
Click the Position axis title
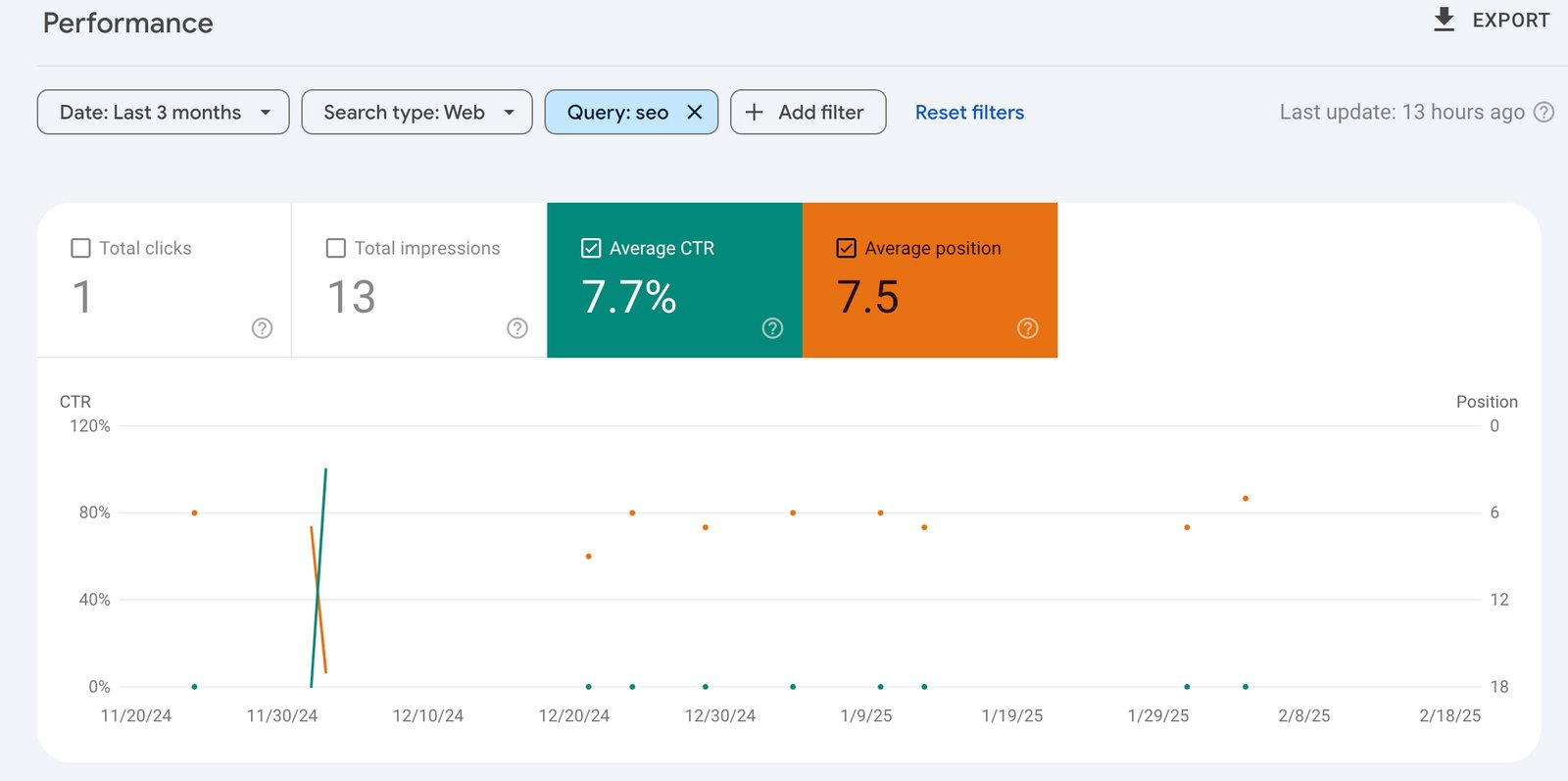click(x=1487, y=402)
